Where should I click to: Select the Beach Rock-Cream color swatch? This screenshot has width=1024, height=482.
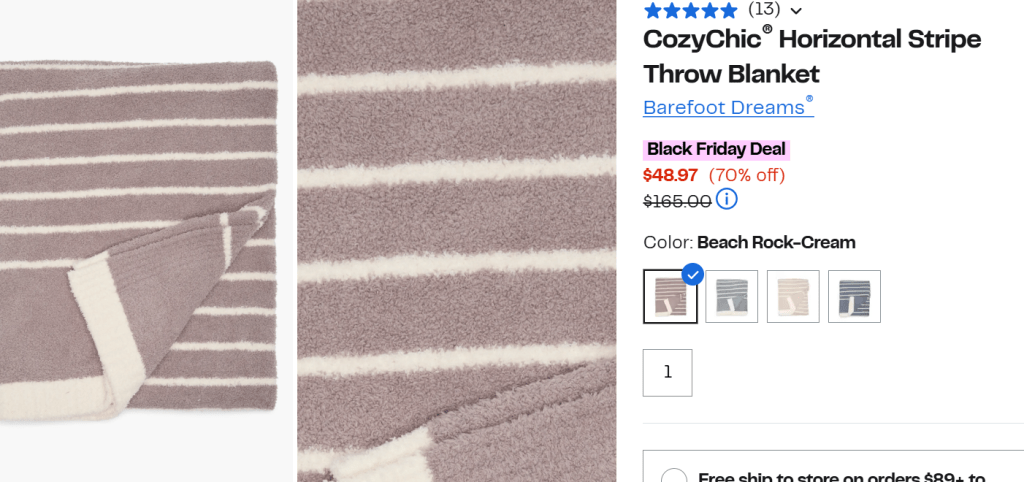(x=670, y=296)
